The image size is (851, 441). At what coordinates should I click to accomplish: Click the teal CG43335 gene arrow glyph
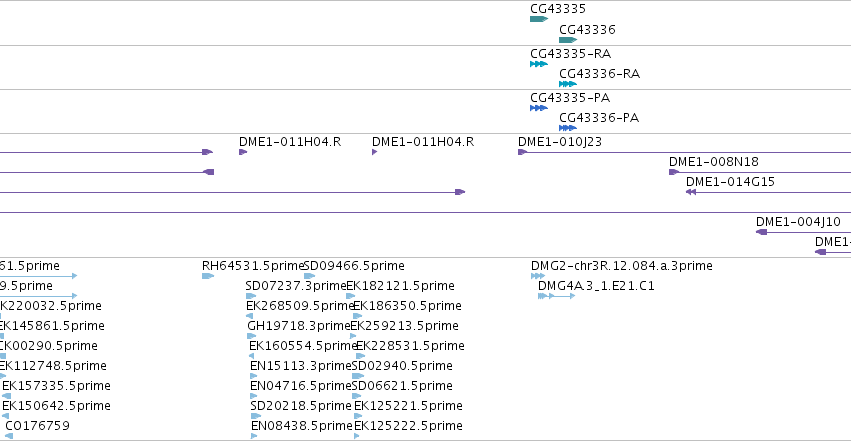click(x=539, y=20)
